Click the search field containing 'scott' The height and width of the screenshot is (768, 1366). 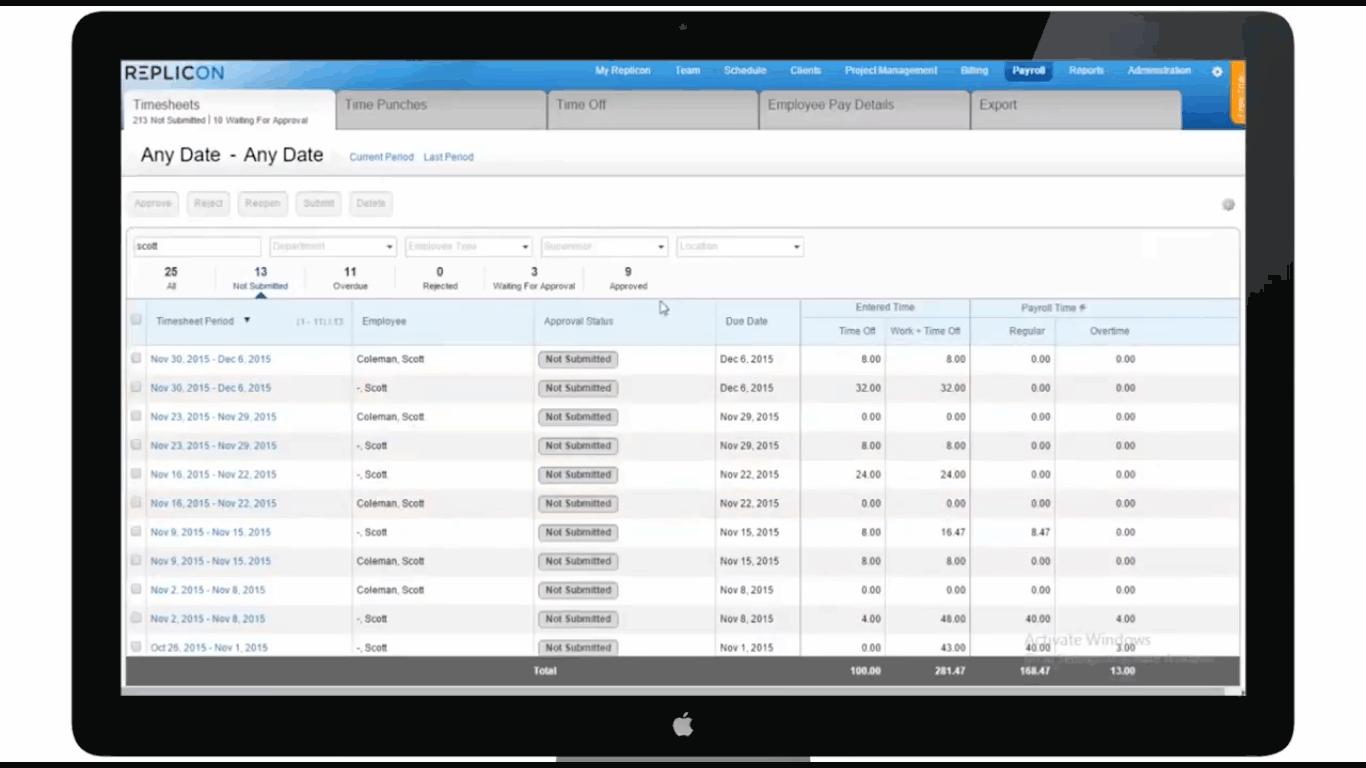(x=197, y=247)
